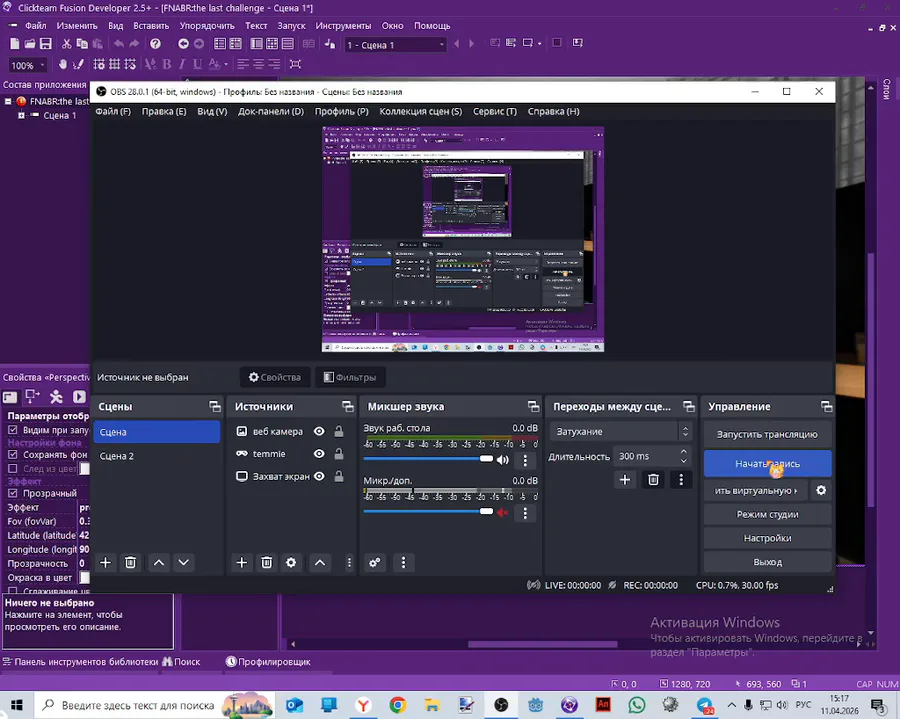Hide the Захват экрана source

[319, 476]
